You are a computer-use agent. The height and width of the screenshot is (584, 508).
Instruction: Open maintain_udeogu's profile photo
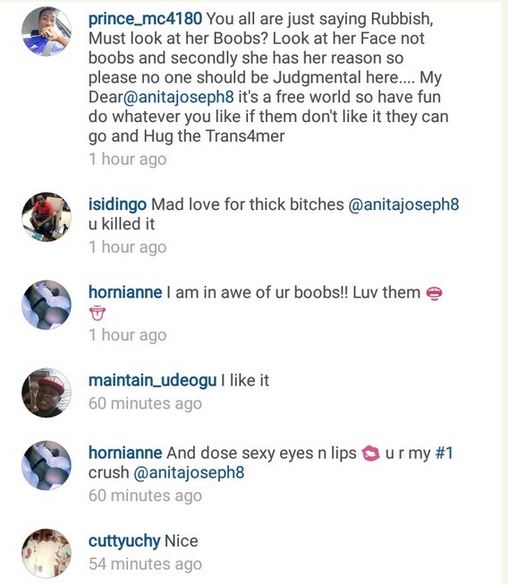46,392
